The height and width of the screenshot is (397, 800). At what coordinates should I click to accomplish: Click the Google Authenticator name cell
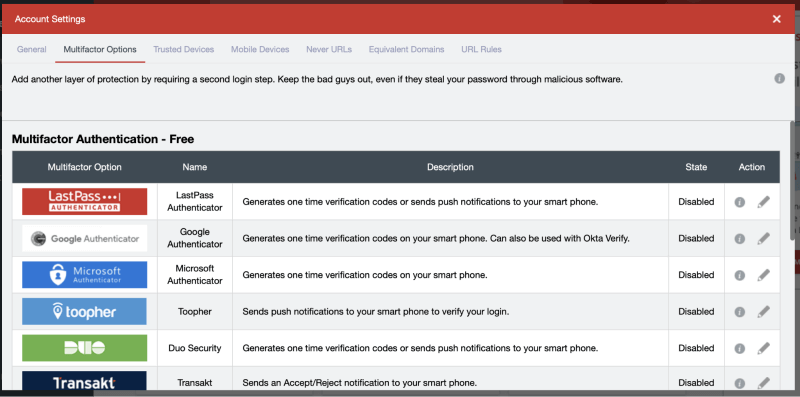click(195, 238)
